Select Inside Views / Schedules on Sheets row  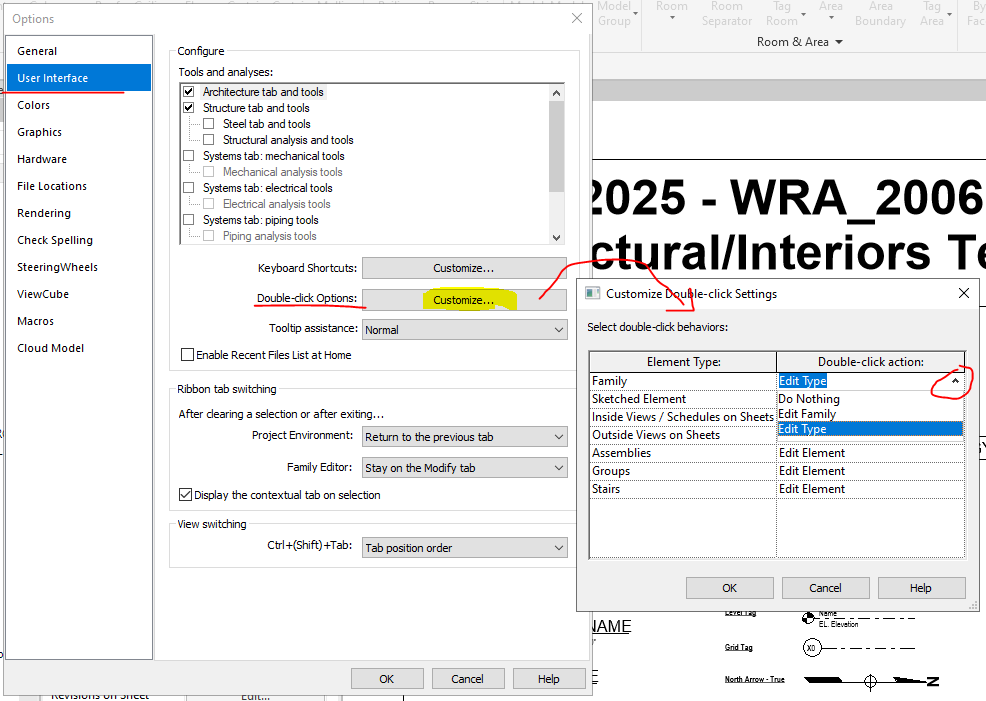[683, 417]
